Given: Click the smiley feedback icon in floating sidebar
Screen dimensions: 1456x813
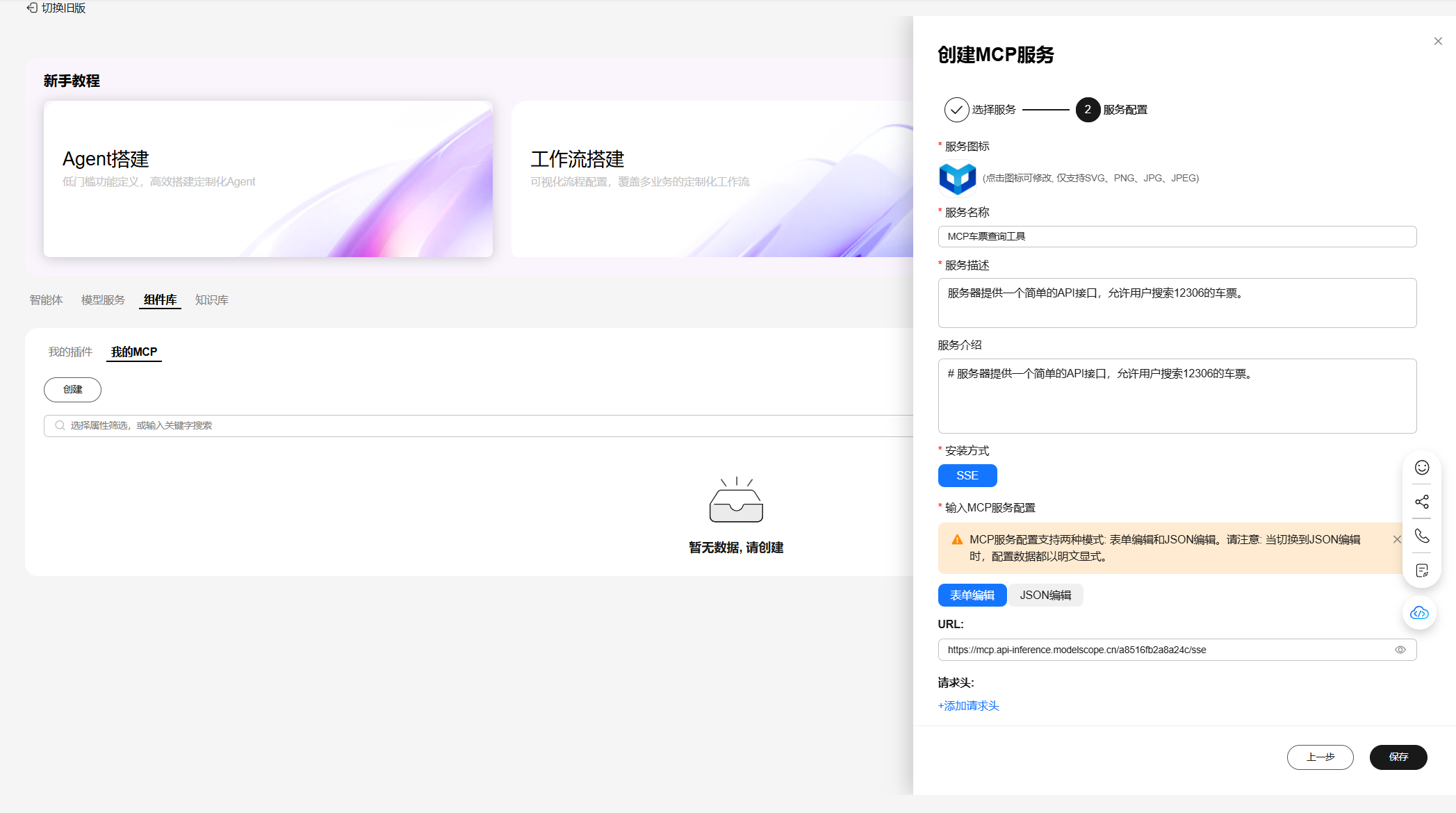Looking at the screenshot, I should [x=1421, y=468].
